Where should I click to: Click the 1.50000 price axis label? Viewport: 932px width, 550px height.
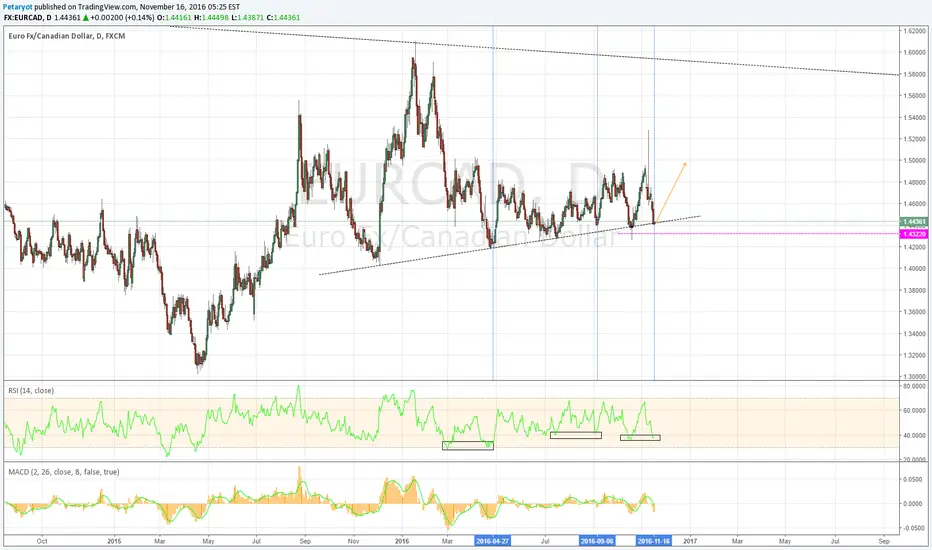pyautogui.click(x=915, y=161)
